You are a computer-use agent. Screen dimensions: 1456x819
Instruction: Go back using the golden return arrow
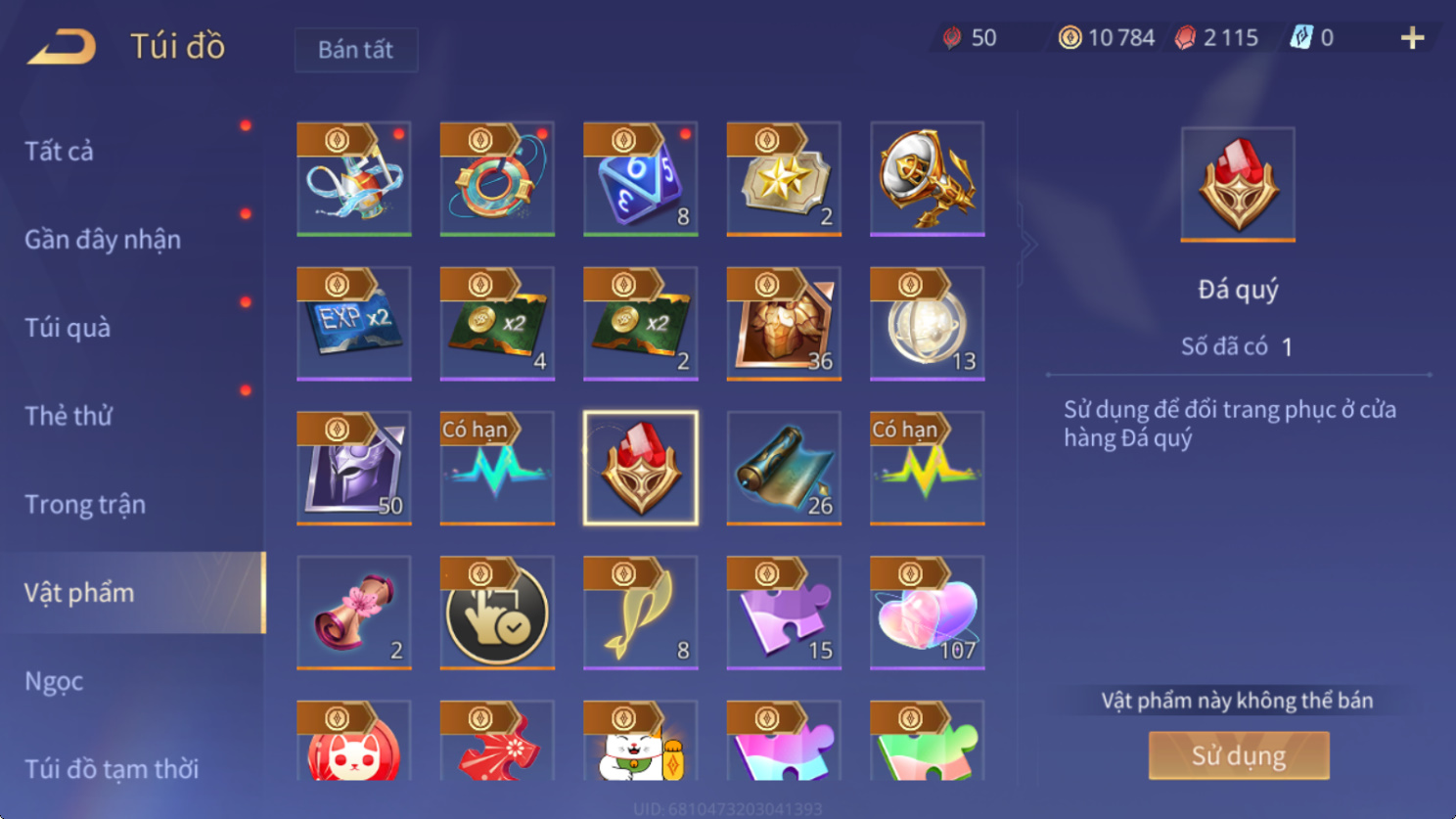[x=62, y=46]
